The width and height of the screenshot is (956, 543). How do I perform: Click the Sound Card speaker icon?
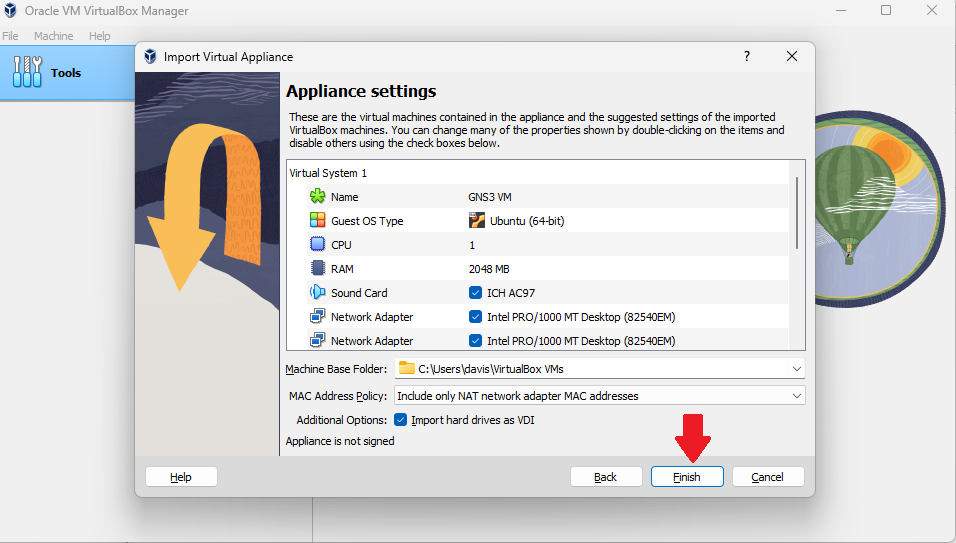(318, 292)
